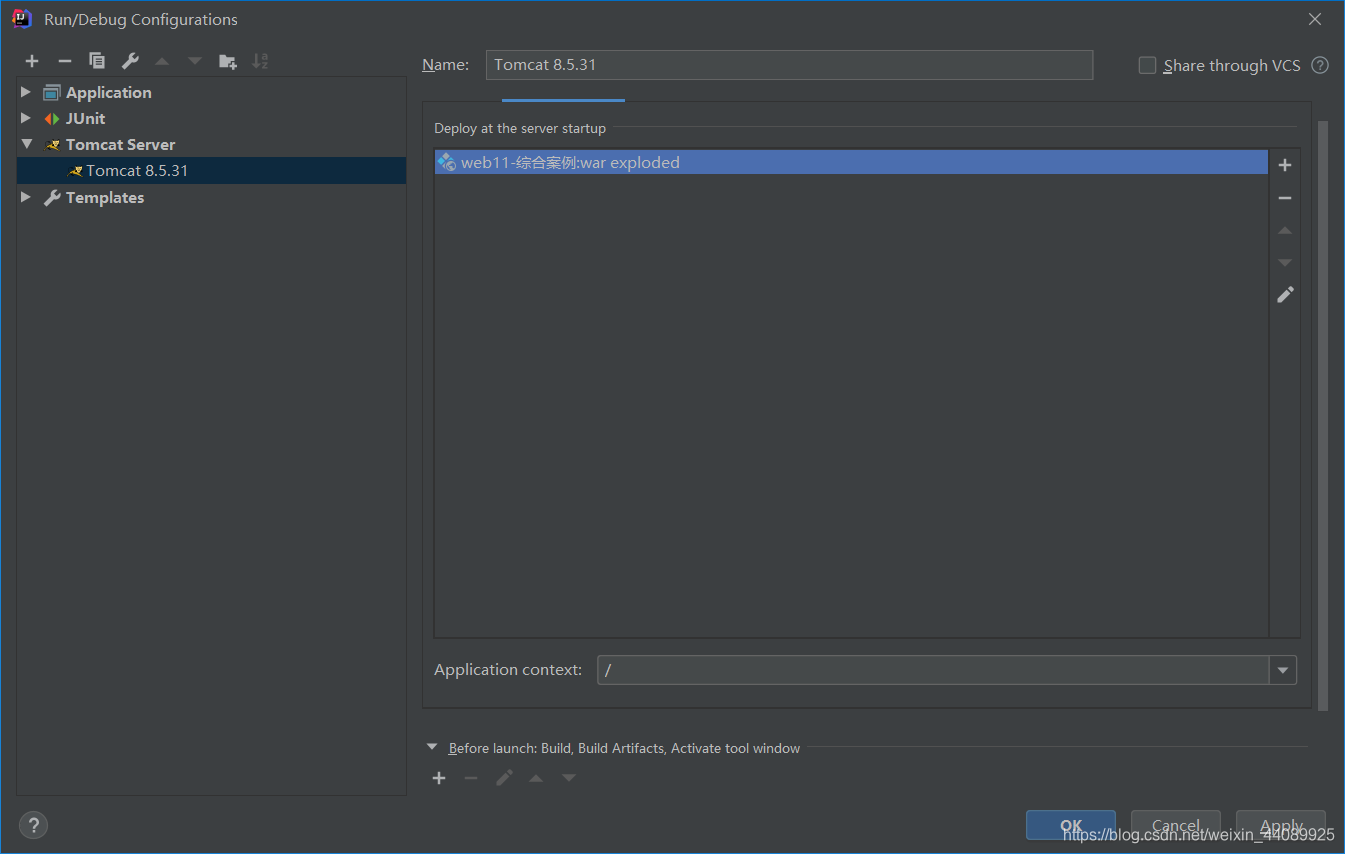Add a before launch task
1345x854 pixels.
click(x=439, y=778)
